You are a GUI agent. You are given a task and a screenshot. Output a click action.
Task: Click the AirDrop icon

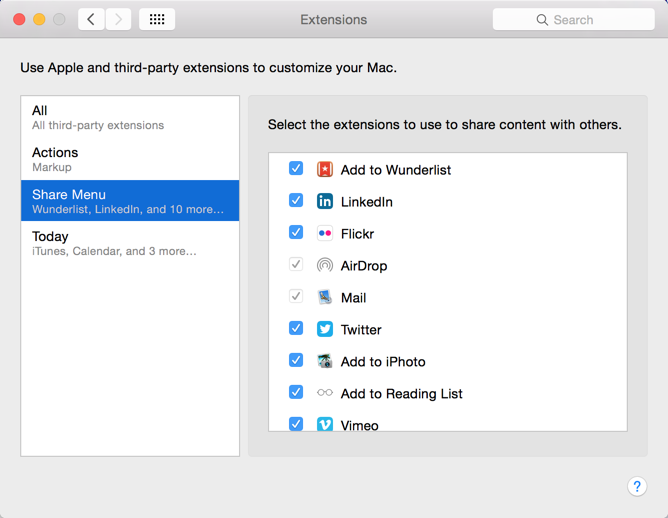point(325,266)
